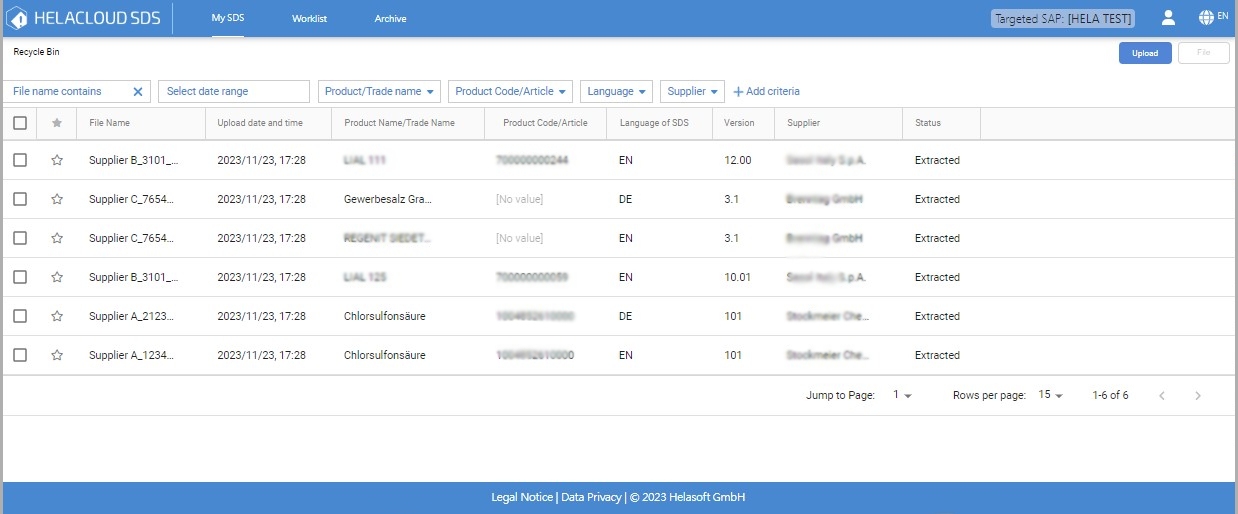Switch to the Worklist tab
Screen dimensions: 1238x514
pyautogui.click(x=309, y=19)
